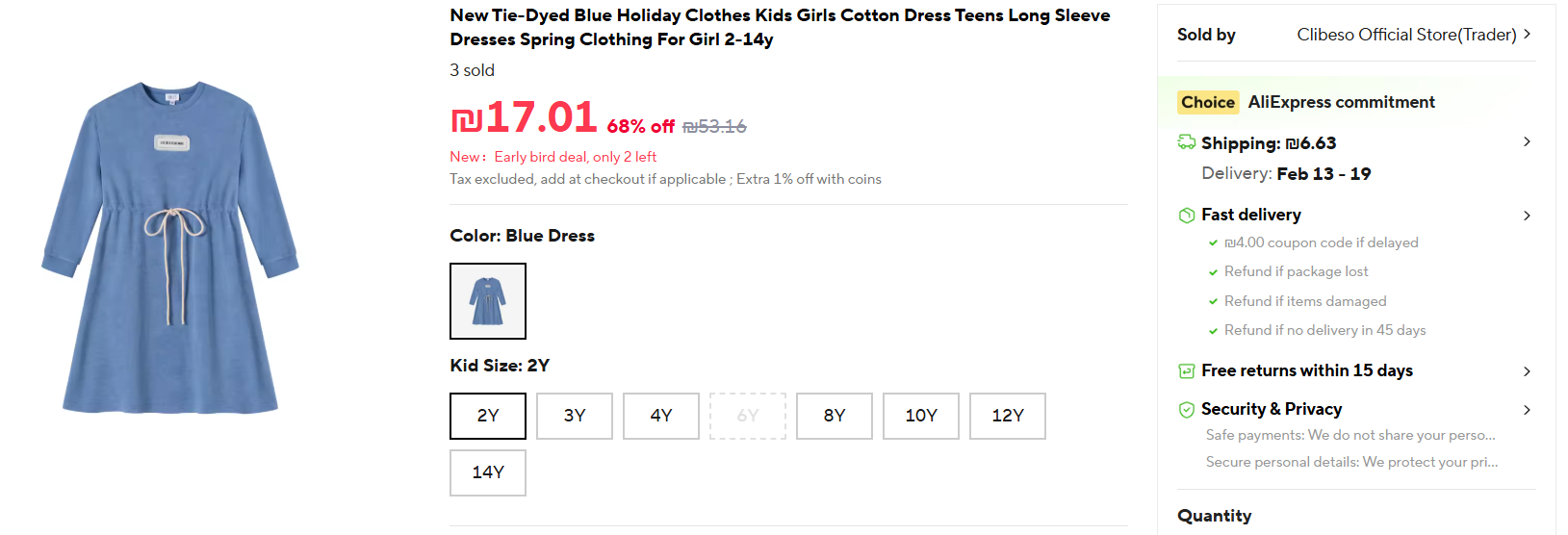
Task: Click the shipping truck icon
Action: [1187, 142]
